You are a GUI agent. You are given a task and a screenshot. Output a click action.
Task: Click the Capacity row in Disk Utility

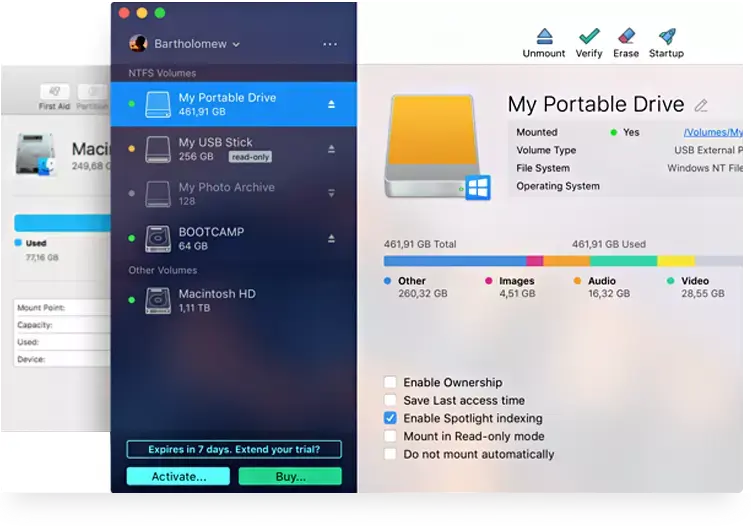click(63, 325)
